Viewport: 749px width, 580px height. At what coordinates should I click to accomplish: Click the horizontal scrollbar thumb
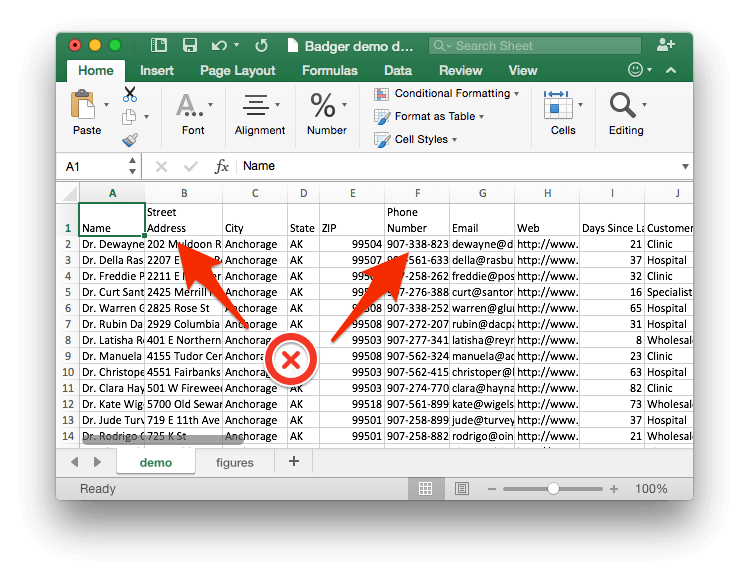(162, 440)
